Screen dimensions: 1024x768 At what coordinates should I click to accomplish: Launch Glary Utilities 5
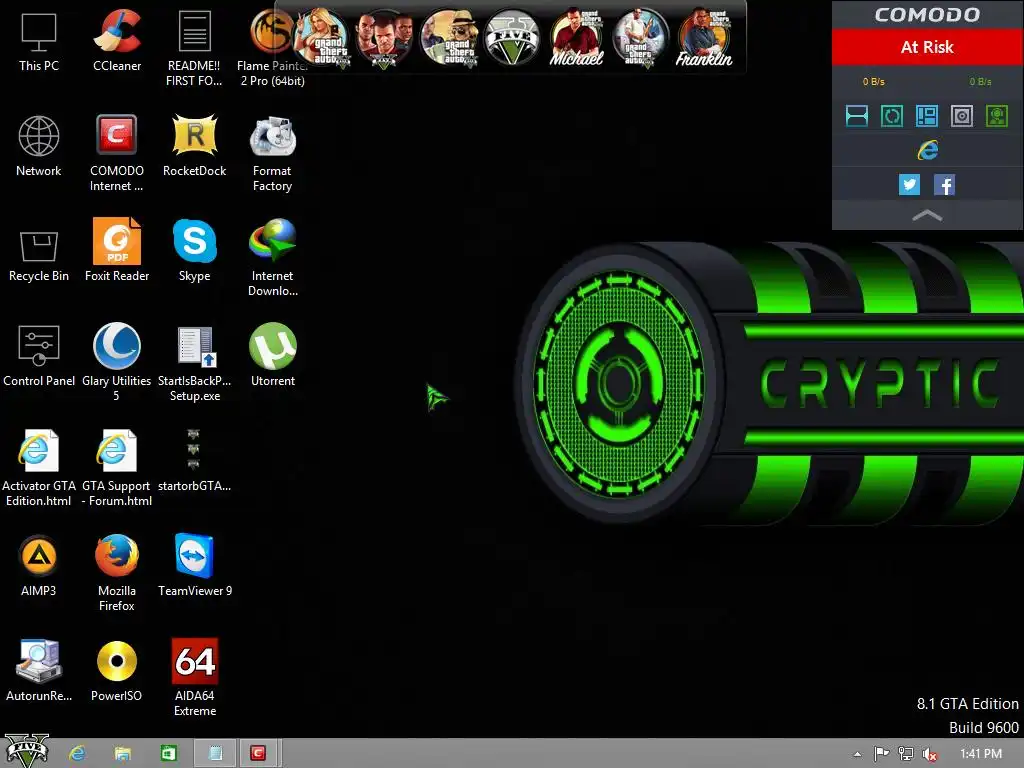tap(117, 363)
